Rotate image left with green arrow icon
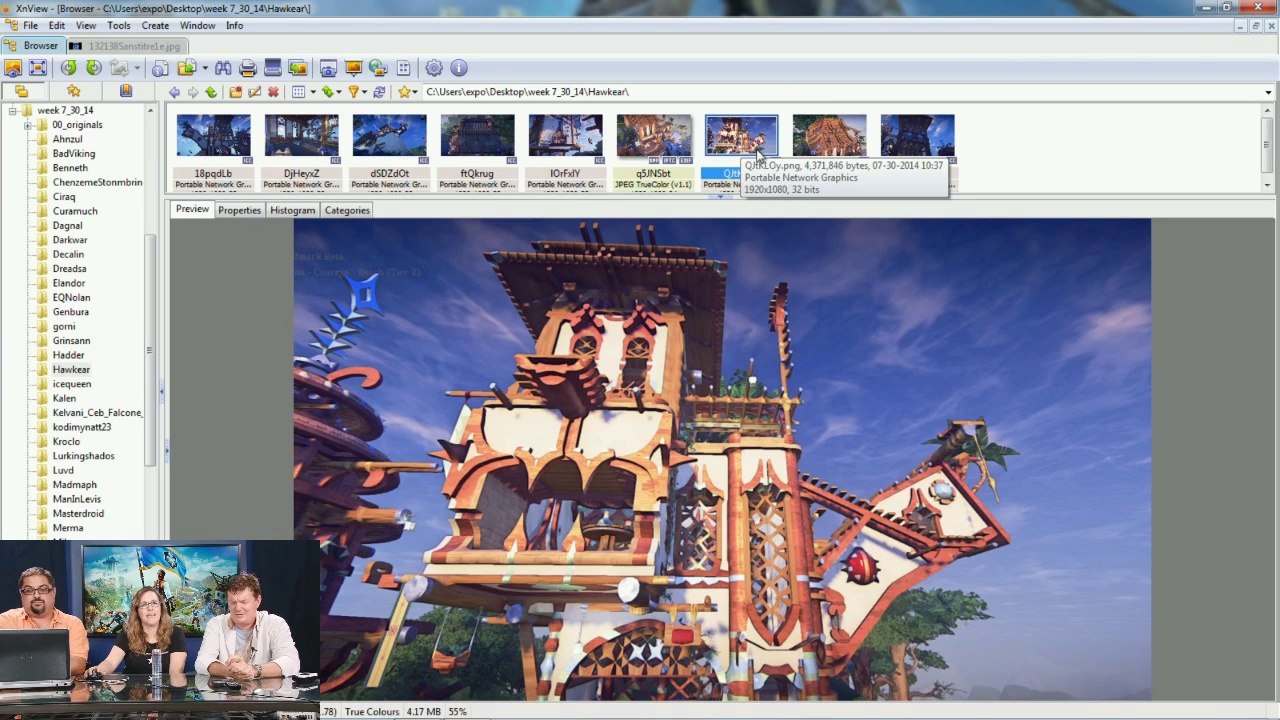Image resolution: width=1280 pixels, height=720 pixels. 68,68
